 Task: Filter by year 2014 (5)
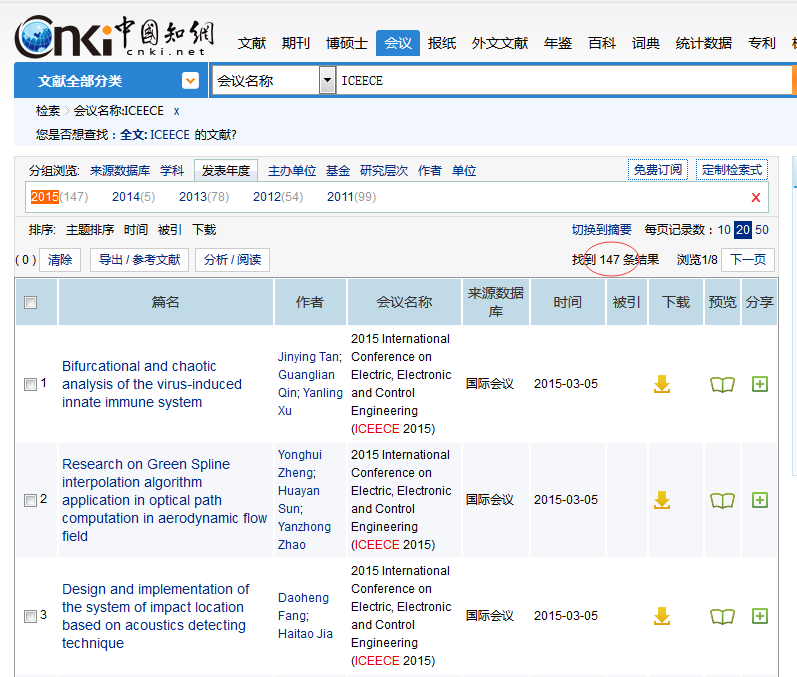click(x=134, y=197)
